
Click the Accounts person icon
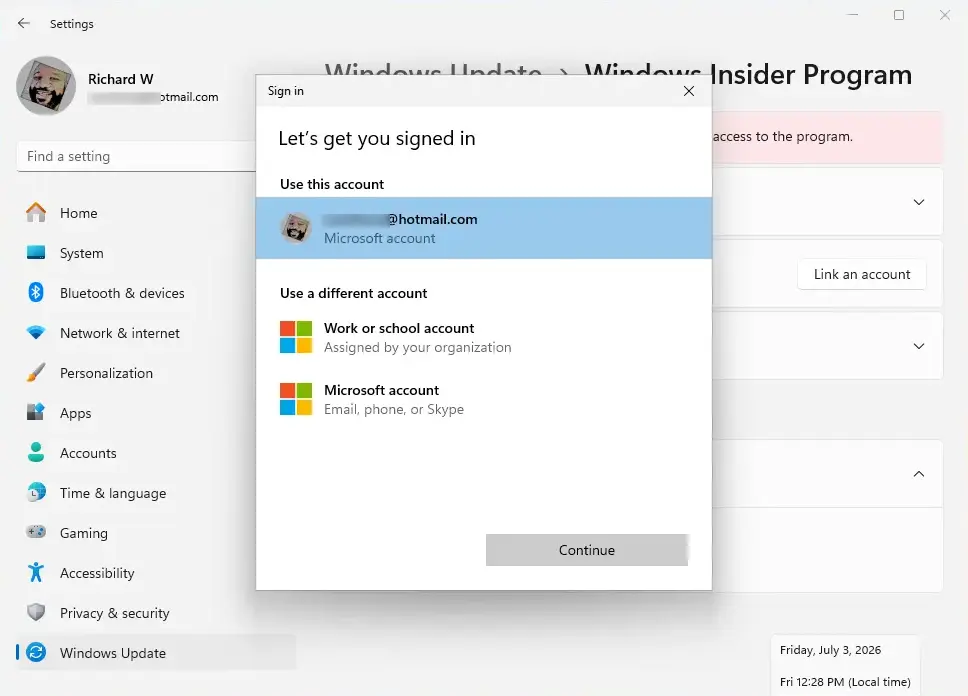click(36, 452)
